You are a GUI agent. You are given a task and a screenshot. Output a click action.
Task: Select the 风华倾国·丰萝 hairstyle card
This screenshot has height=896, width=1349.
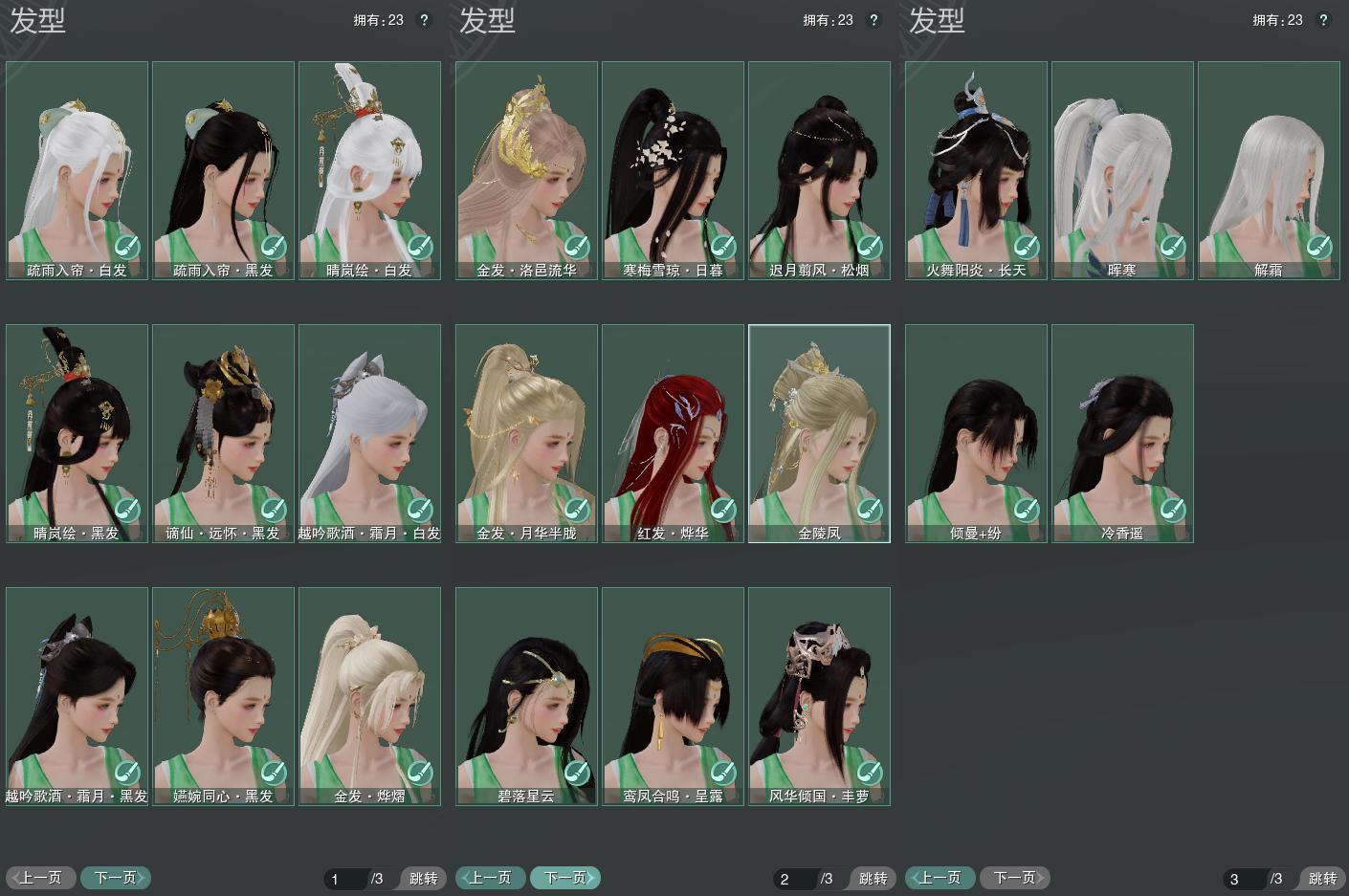820,697
